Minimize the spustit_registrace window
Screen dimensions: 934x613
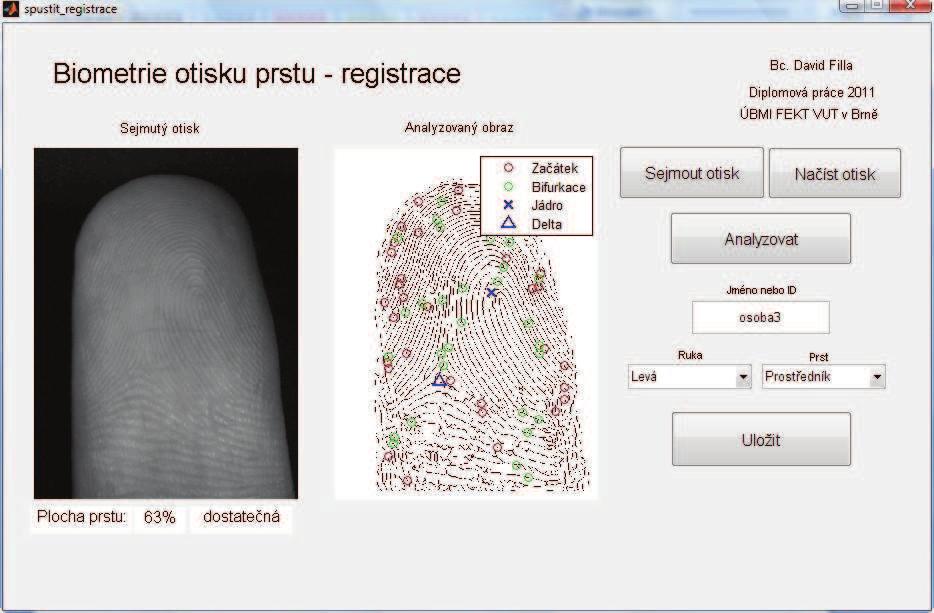pos(852,5)
